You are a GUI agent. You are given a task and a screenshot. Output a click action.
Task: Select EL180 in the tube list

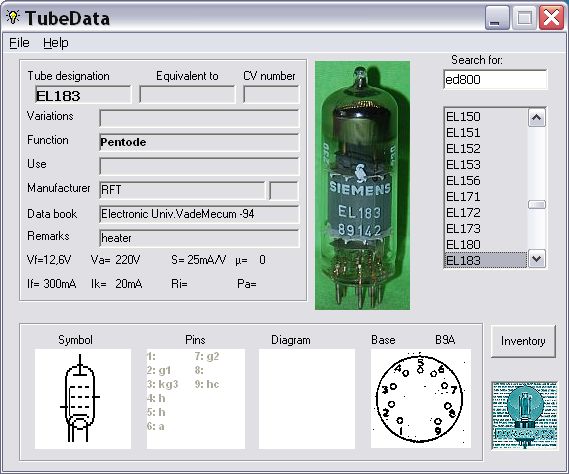[486, 245]
